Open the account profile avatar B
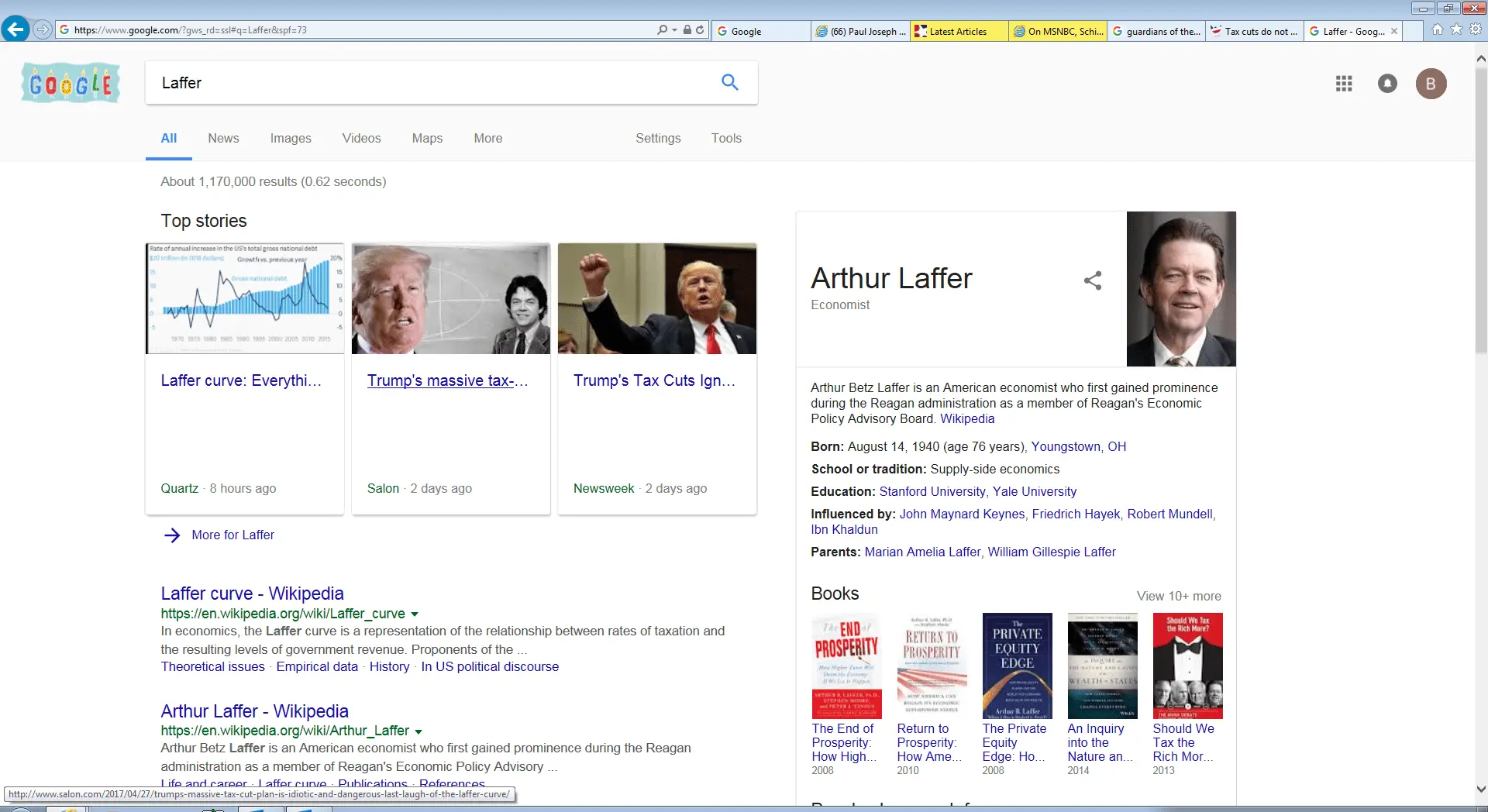1488x812 pixels. [1431, 84]
